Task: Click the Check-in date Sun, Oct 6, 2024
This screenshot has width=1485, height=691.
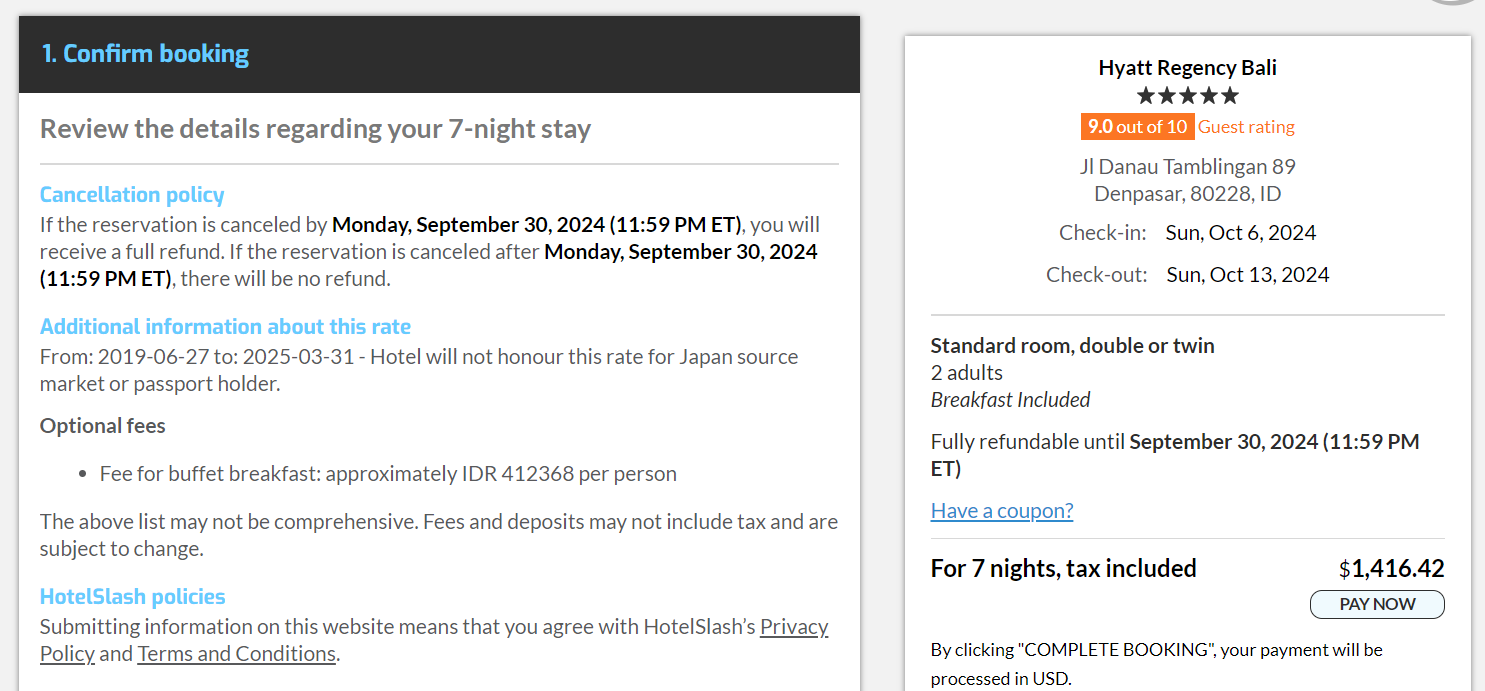Action: [x=1240, y=232]
